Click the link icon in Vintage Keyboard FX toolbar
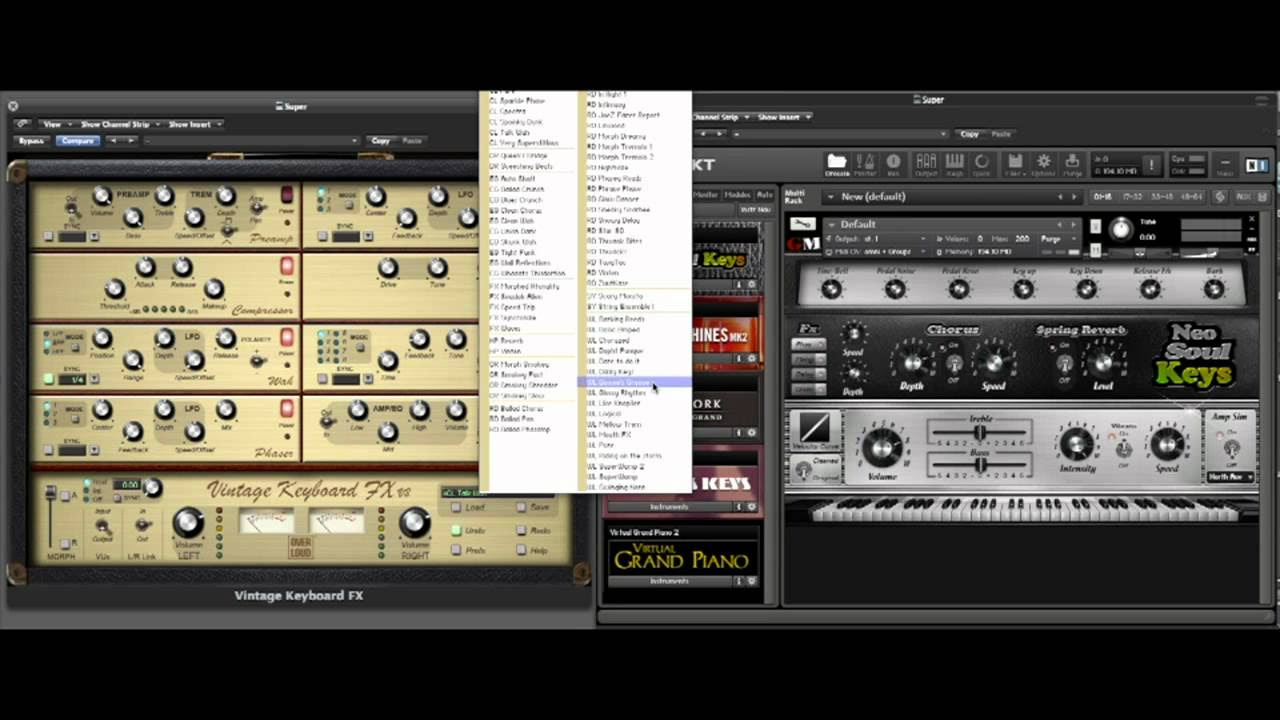This screenshot has height=720, width=1280. 22,124
